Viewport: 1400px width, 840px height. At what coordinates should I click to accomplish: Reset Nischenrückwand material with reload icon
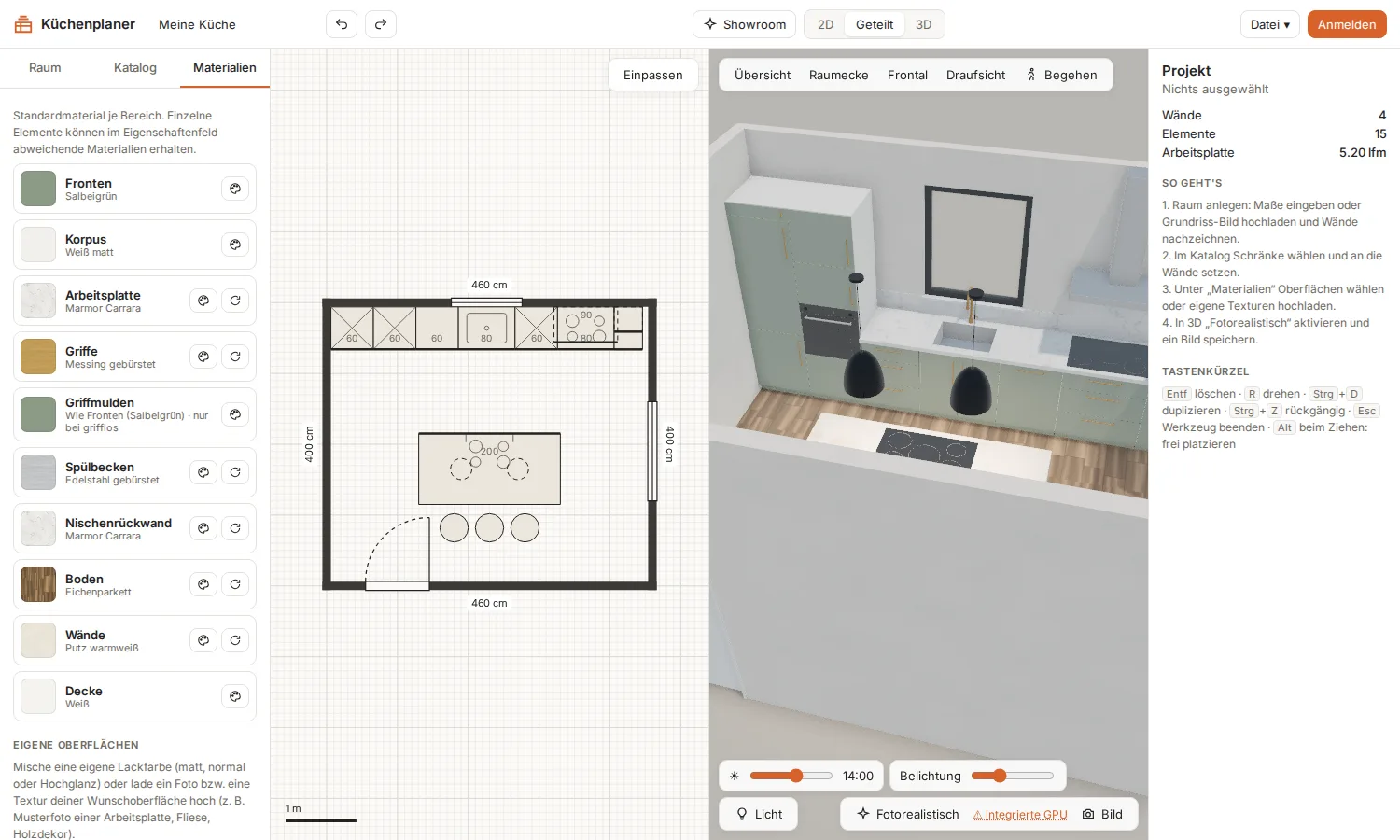(235, 528)
